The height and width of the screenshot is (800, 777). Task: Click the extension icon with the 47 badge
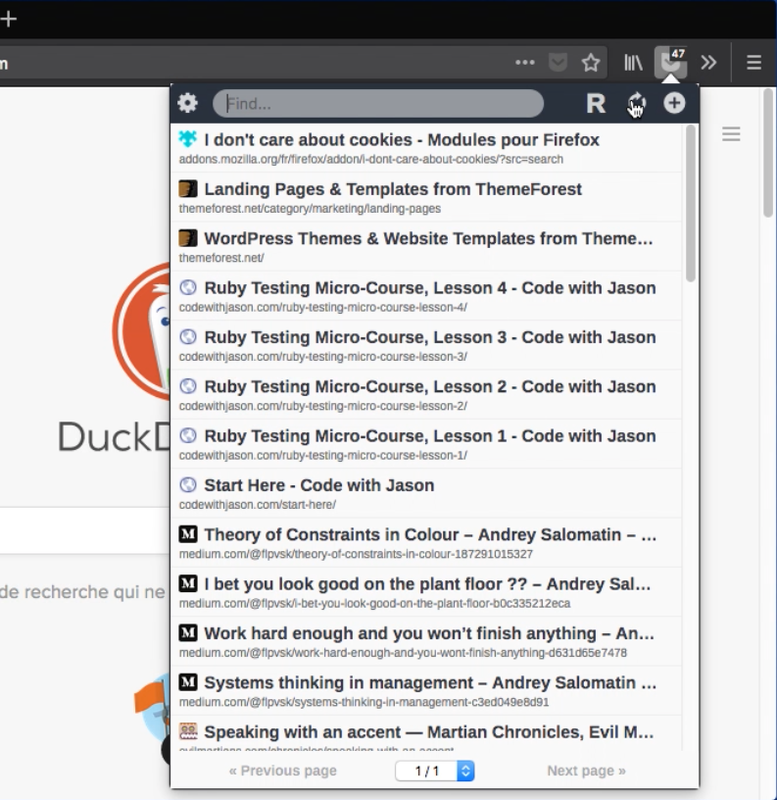(x=670, y=62)
